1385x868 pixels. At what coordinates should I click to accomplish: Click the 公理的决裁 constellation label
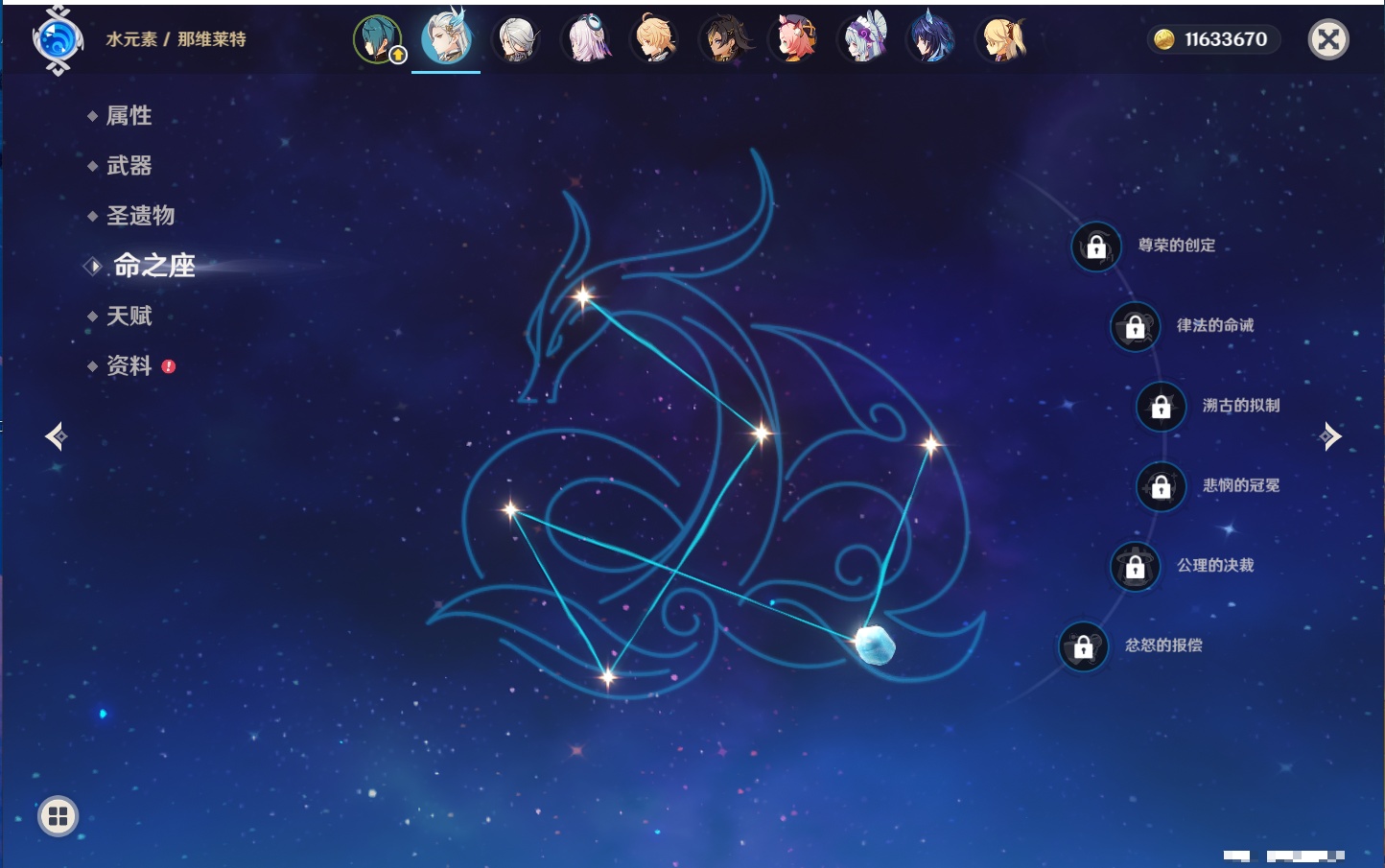pyautogui.click(x=1214, y=566)
